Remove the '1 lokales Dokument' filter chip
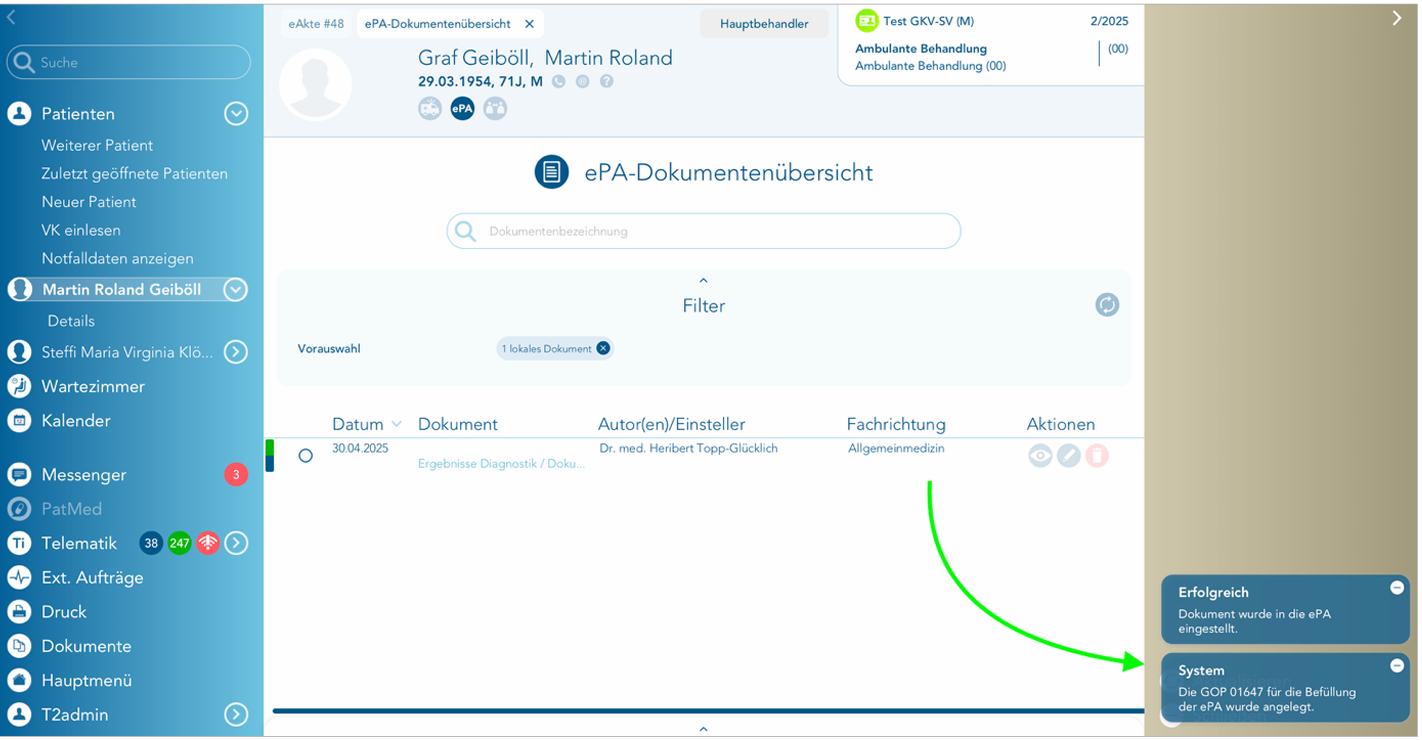1422x740 pixels. [x=603, y=349]
